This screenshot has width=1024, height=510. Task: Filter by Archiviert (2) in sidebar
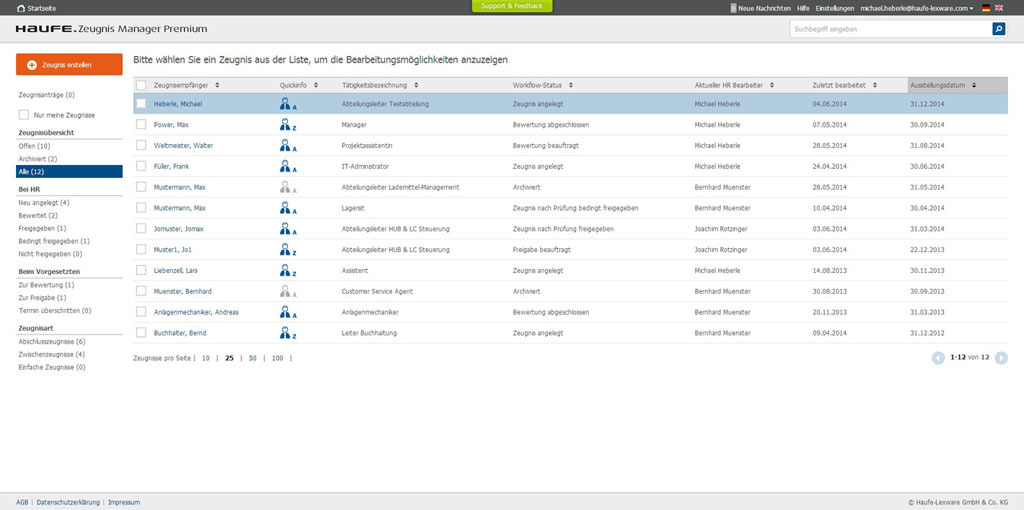click(38, 159)
